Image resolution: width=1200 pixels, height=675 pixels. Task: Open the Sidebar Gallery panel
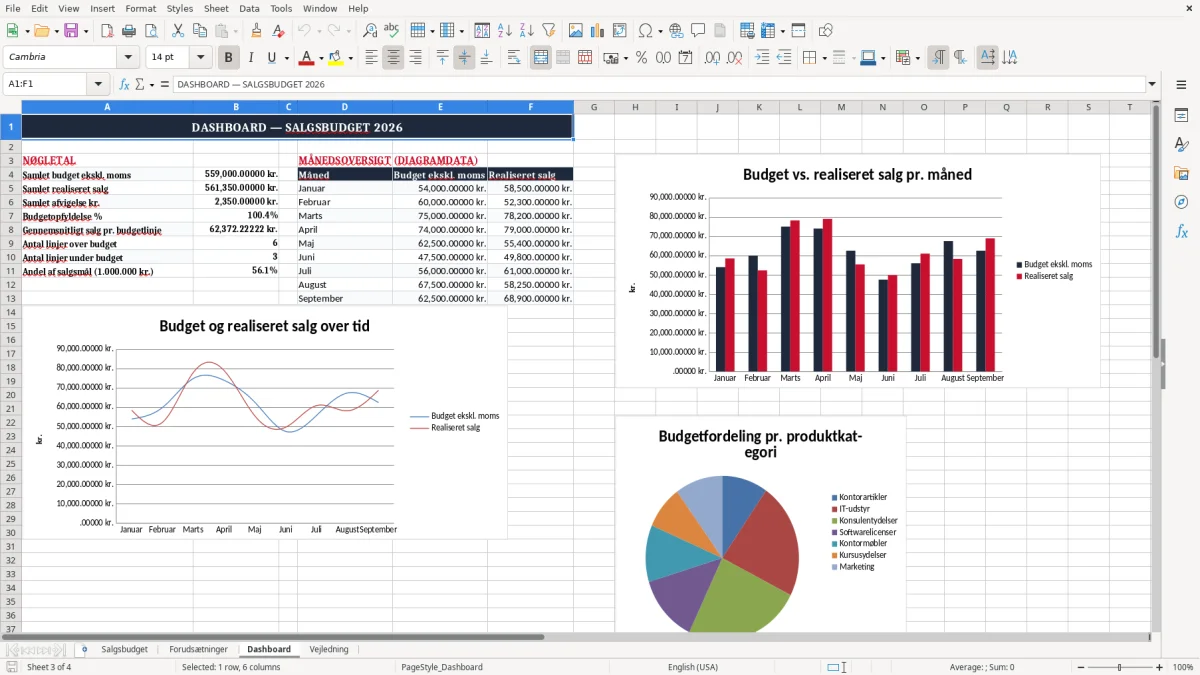[1181, 173]
